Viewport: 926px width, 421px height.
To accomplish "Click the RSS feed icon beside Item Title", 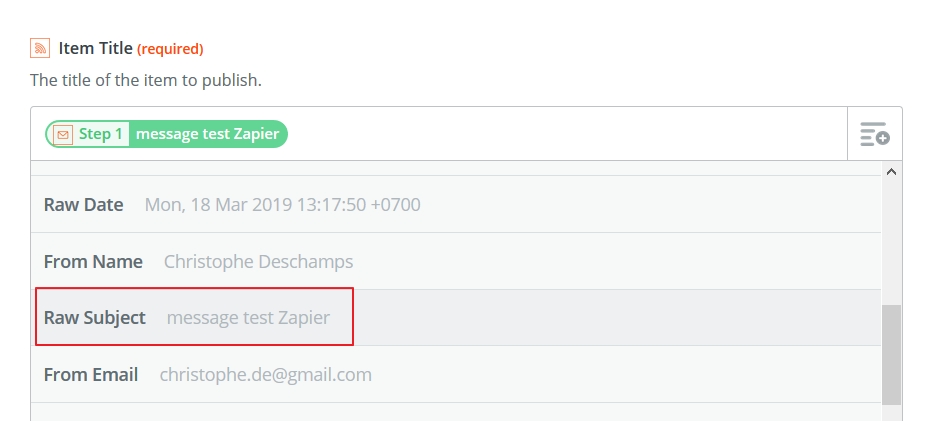I will coord(40,48).
